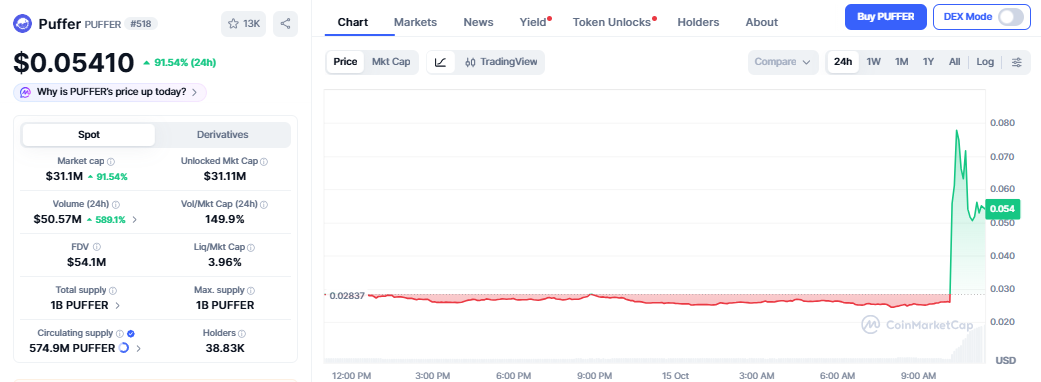The height and width of the screenshot is (382, 1041).
Task: Click the price spike peak on chart
Action: tap(957, 130)
